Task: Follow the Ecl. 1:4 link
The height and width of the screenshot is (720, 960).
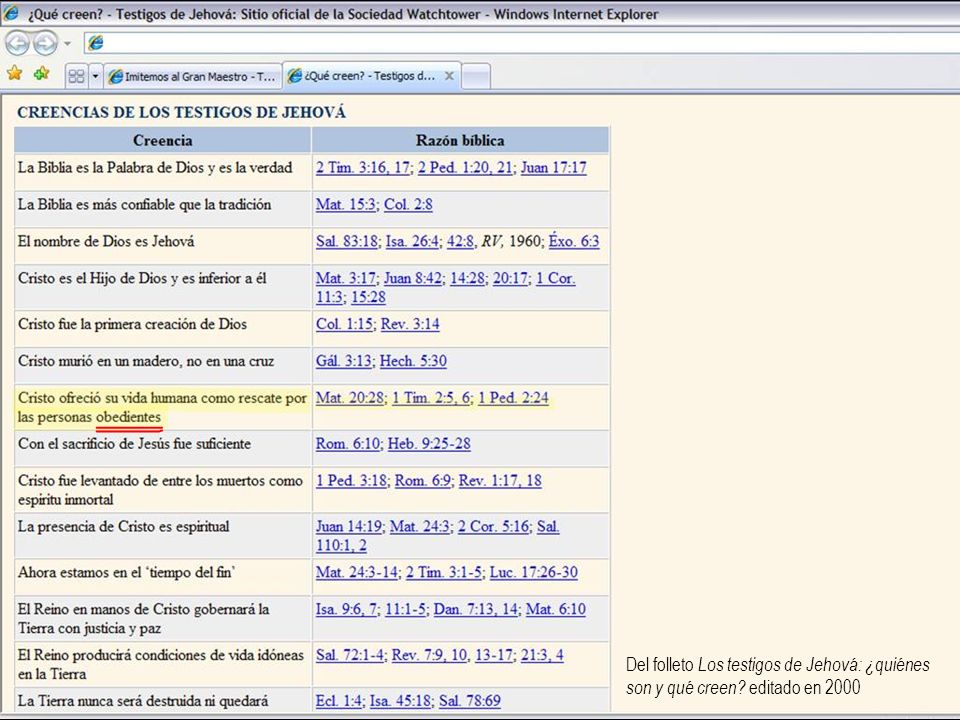Action: 339,700
